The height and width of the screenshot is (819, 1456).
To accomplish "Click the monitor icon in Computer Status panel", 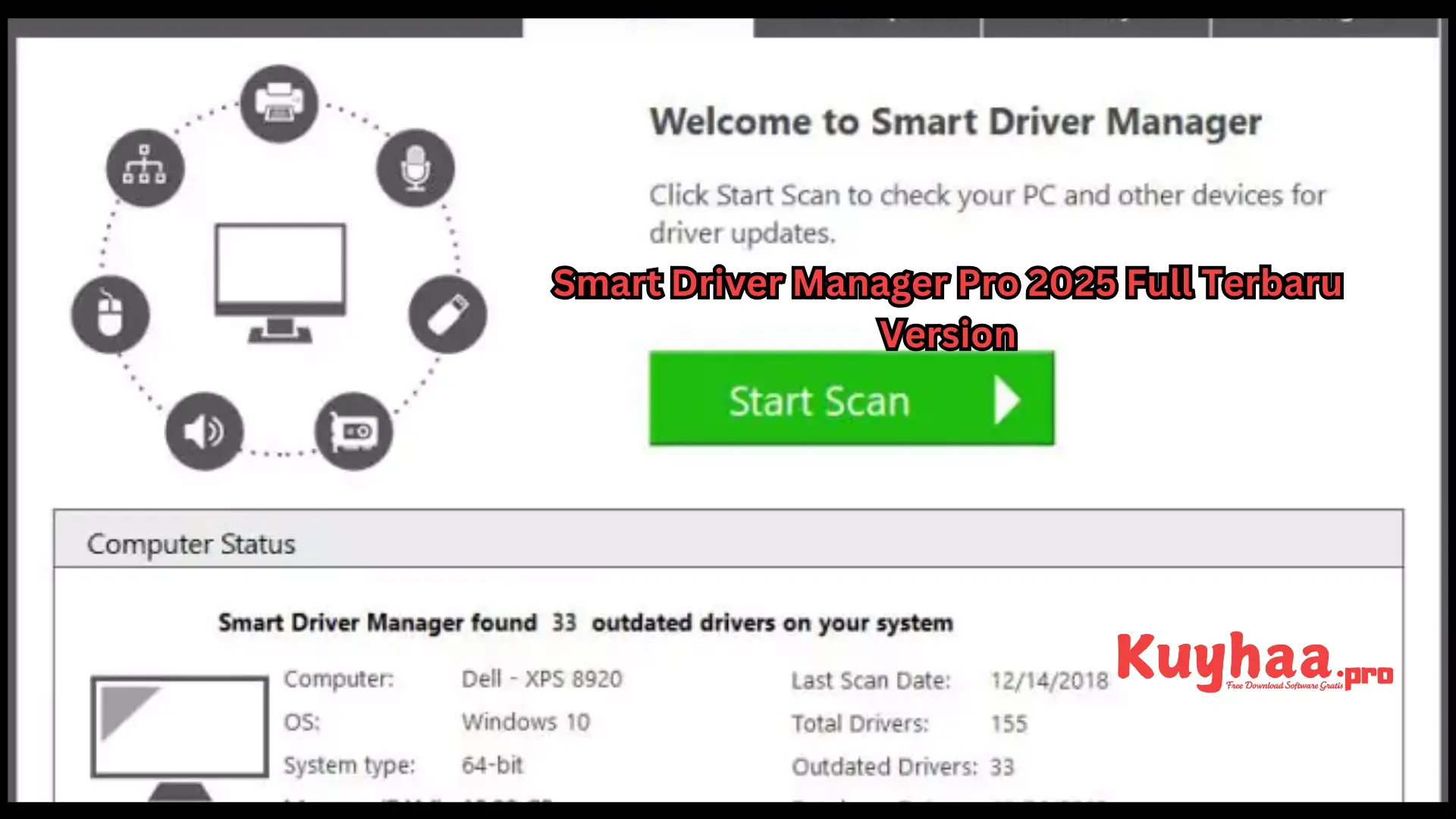I will pos(179,726).
